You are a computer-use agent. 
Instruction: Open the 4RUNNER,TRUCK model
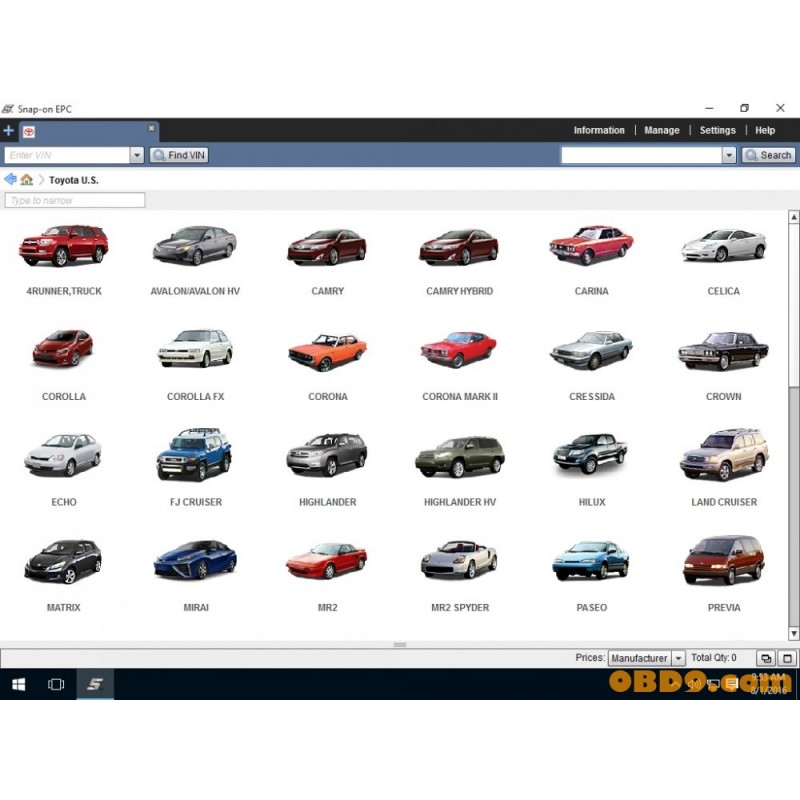pos(64,260)
